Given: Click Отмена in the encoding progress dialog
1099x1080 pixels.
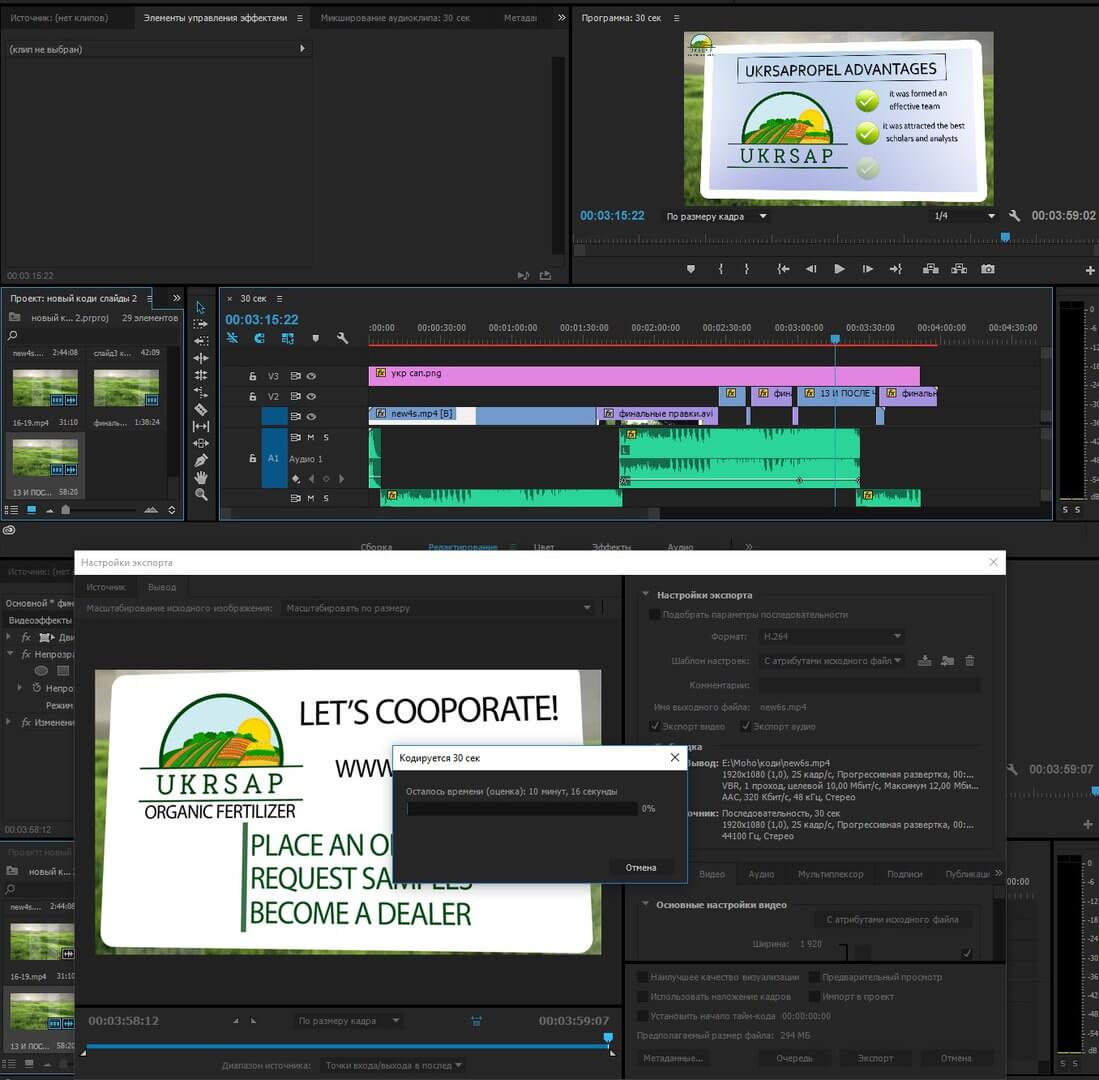Looking at the screenshot, I should coord(640,867).
